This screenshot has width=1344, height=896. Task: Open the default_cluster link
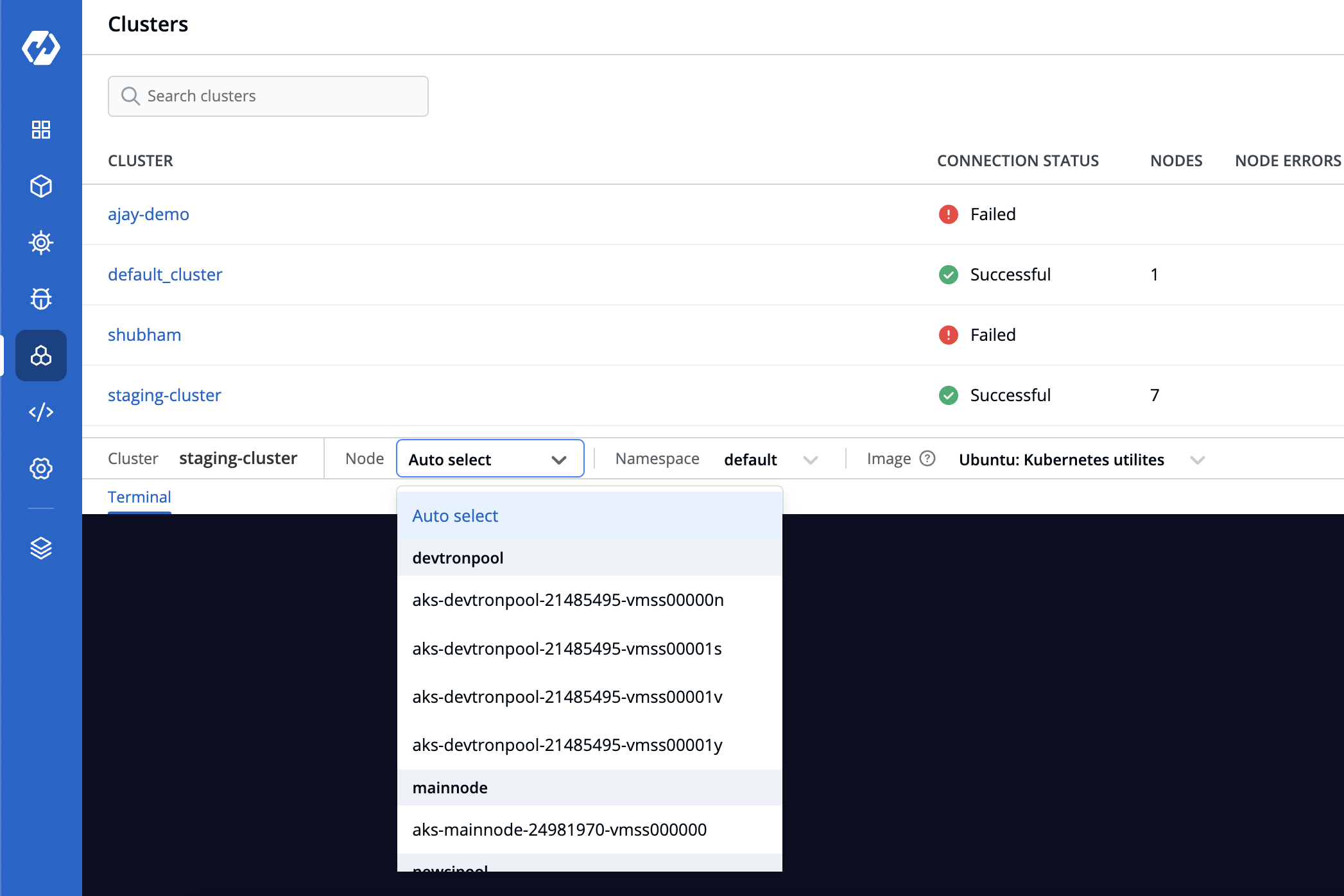pos(165,275)
